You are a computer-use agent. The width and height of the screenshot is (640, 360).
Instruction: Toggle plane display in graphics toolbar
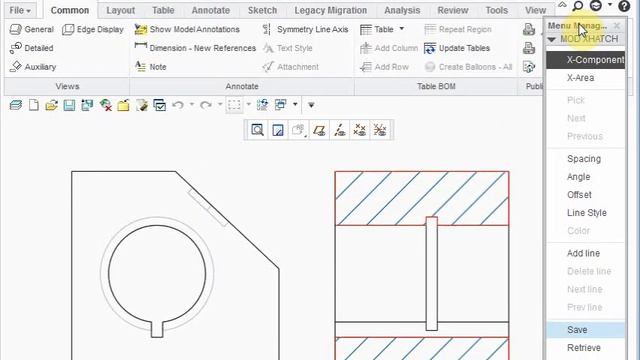(319, 130)
